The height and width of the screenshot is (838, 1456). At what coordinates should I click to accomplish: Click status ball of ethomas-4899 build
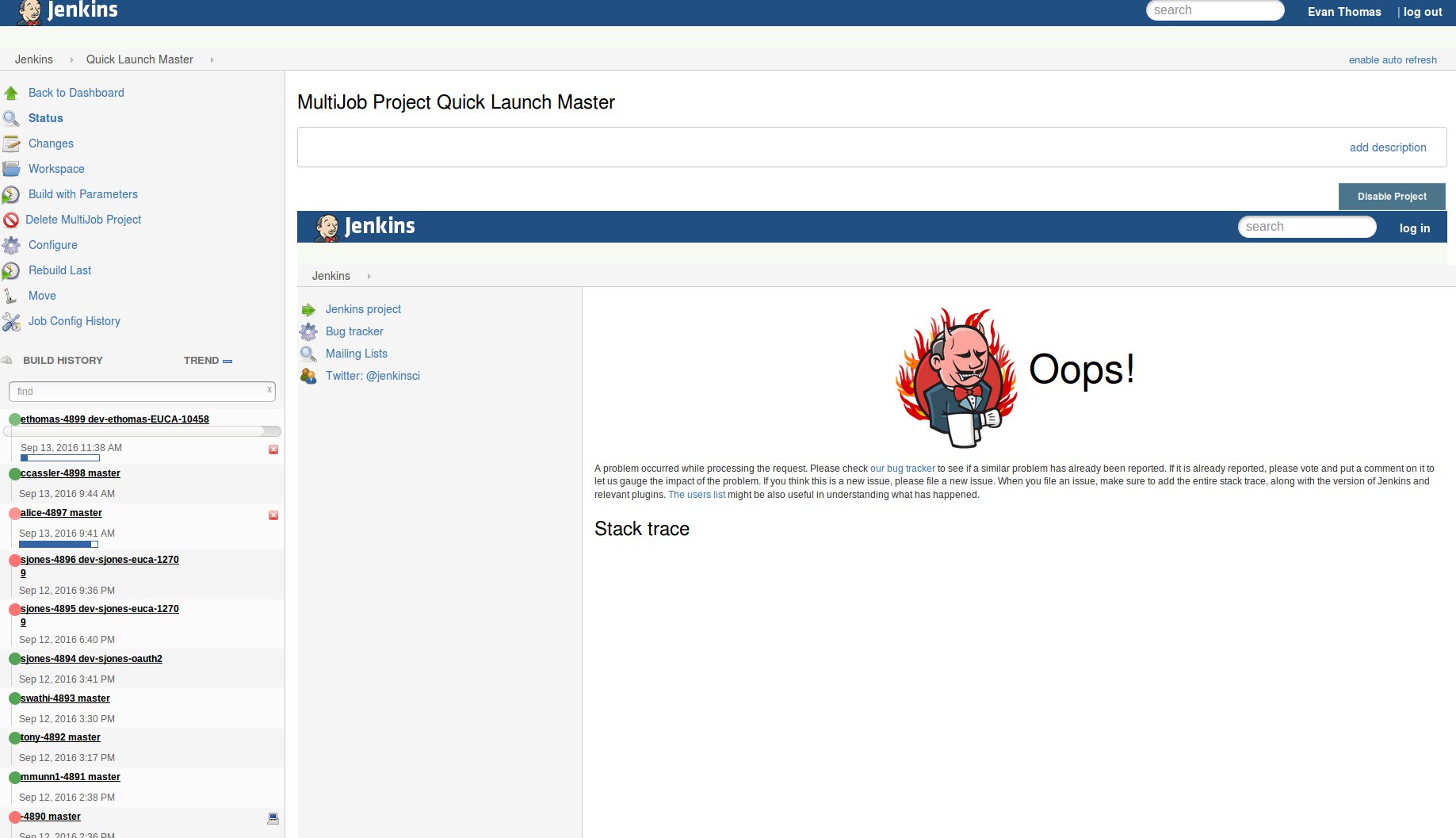14,419
